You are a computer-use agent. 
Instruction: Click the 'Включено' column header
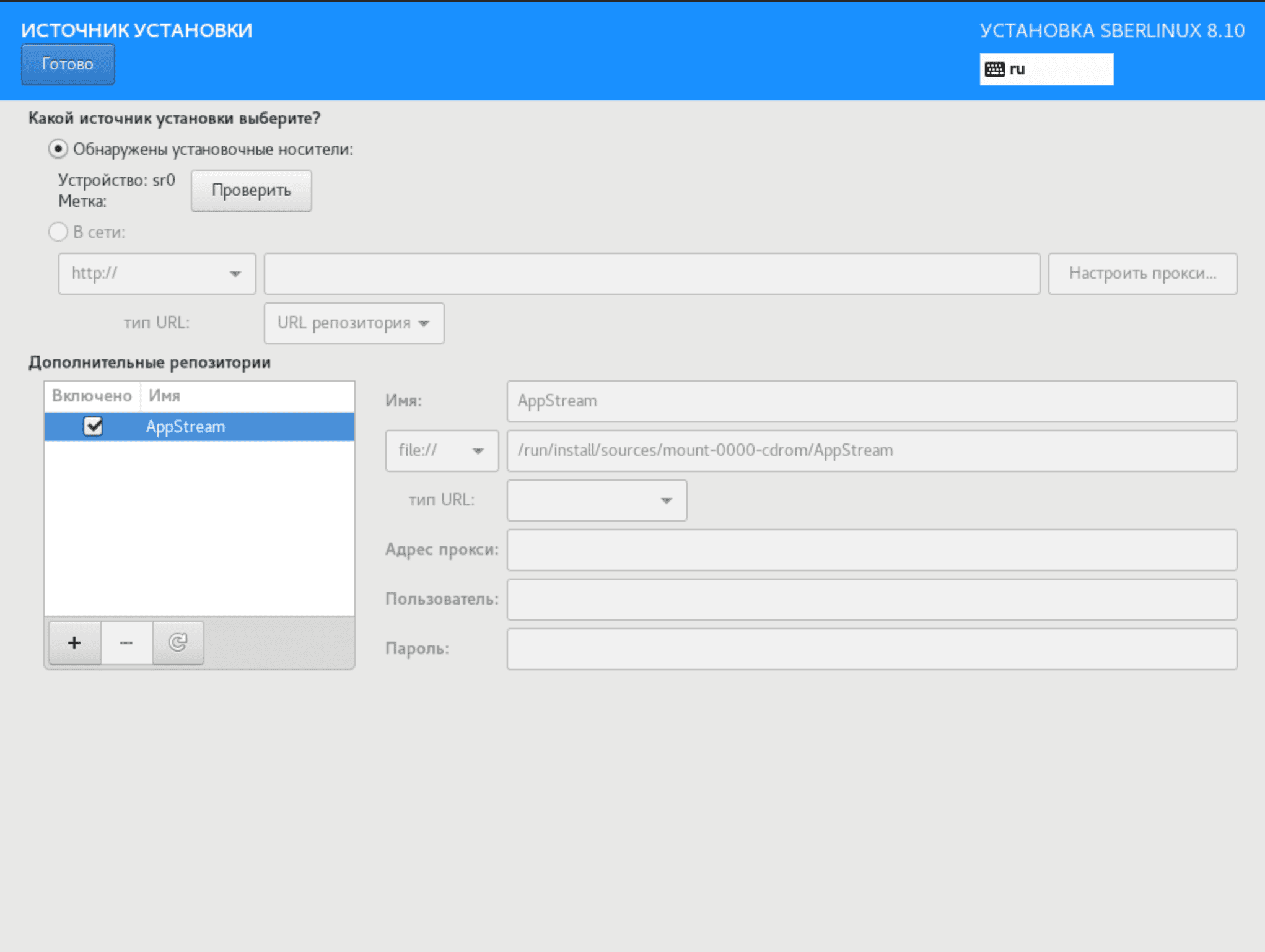coord(92,396)
